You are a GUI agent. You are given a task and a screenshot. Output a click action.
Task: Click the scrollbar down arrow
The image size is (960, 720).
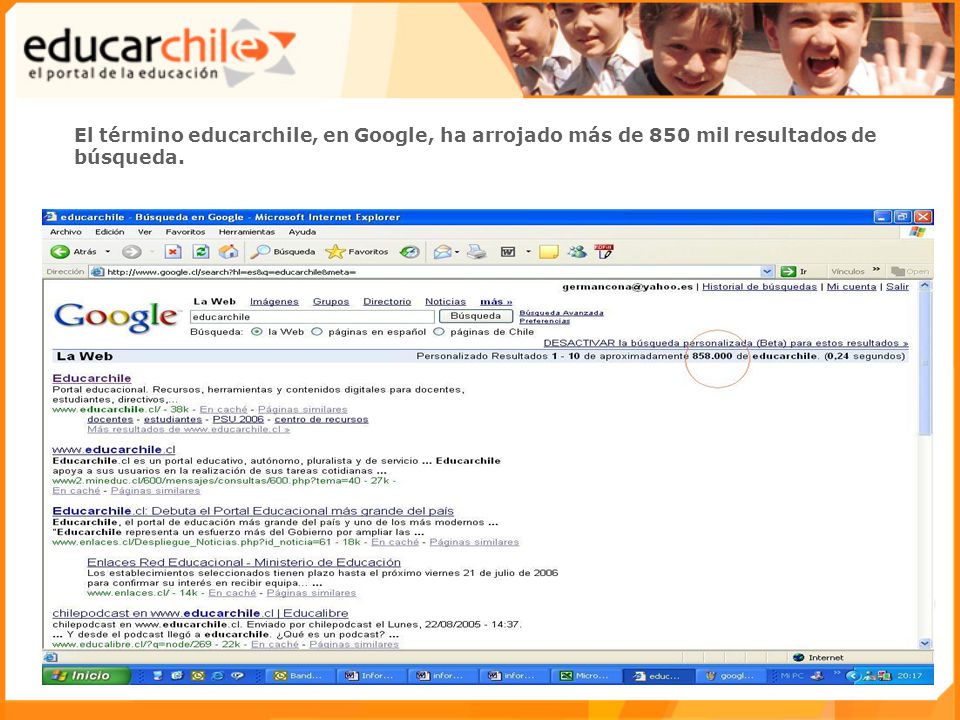point(925,643)
